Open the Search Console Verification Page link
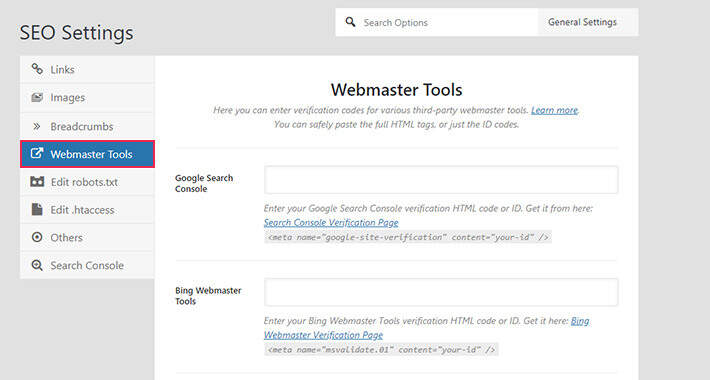 click(331, 222)
